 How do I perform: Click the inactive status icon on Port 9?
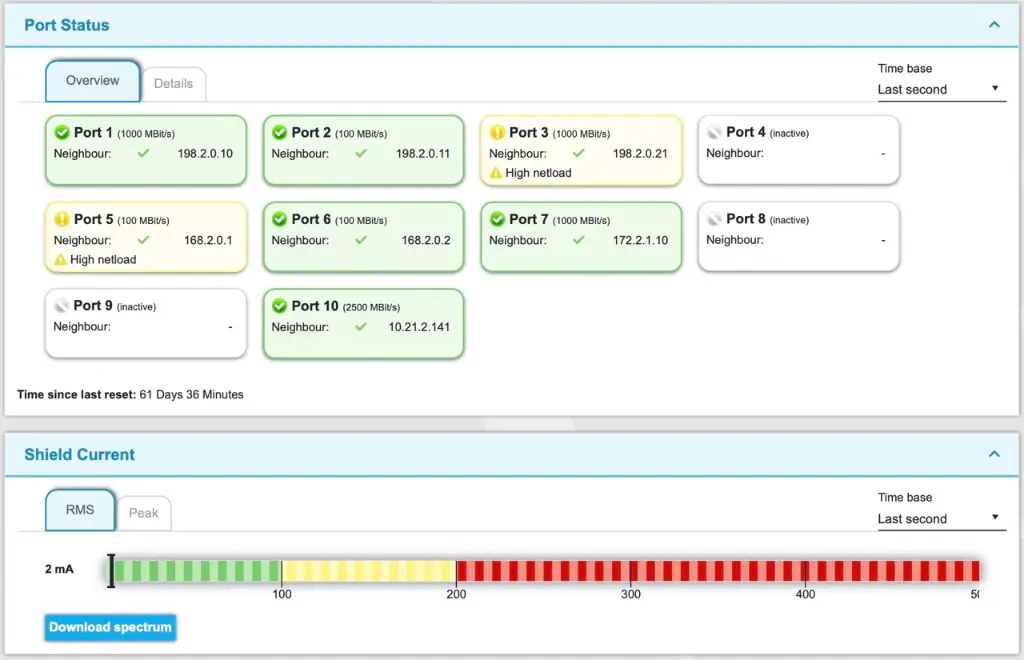click(61, 306)
